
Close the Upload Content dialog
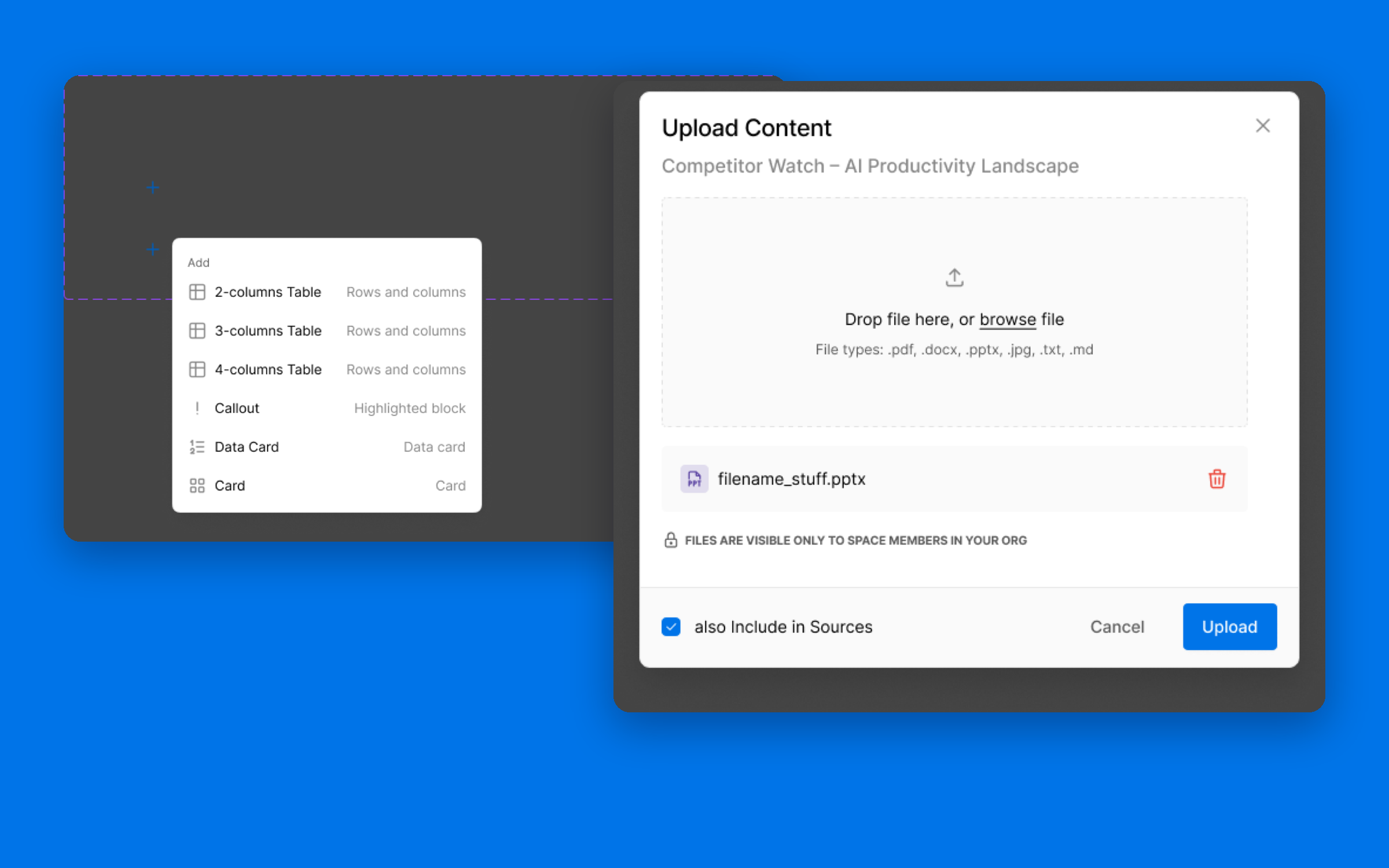tap(1263, 126)
